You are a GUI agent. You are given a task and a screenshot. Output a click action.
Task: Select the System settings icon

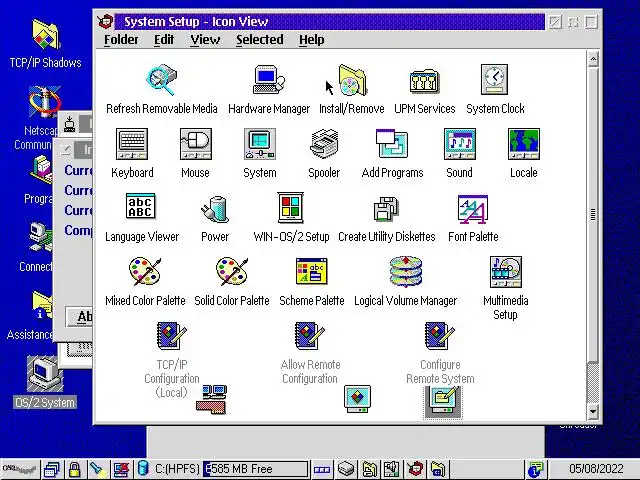point(260,144)
